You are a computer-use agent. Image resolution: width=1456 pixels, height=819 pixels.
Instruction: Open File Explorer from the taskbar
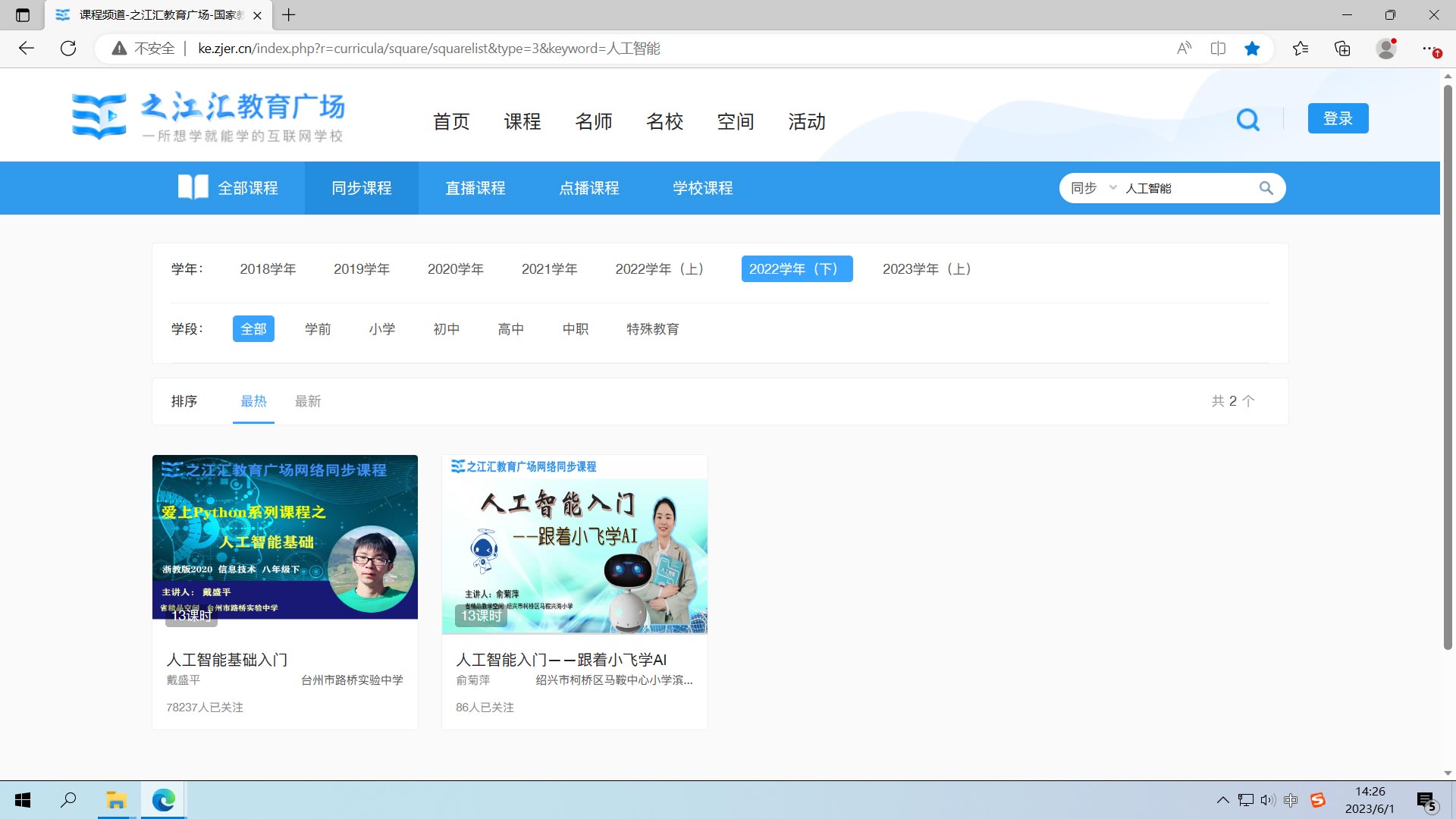[116, 800]
